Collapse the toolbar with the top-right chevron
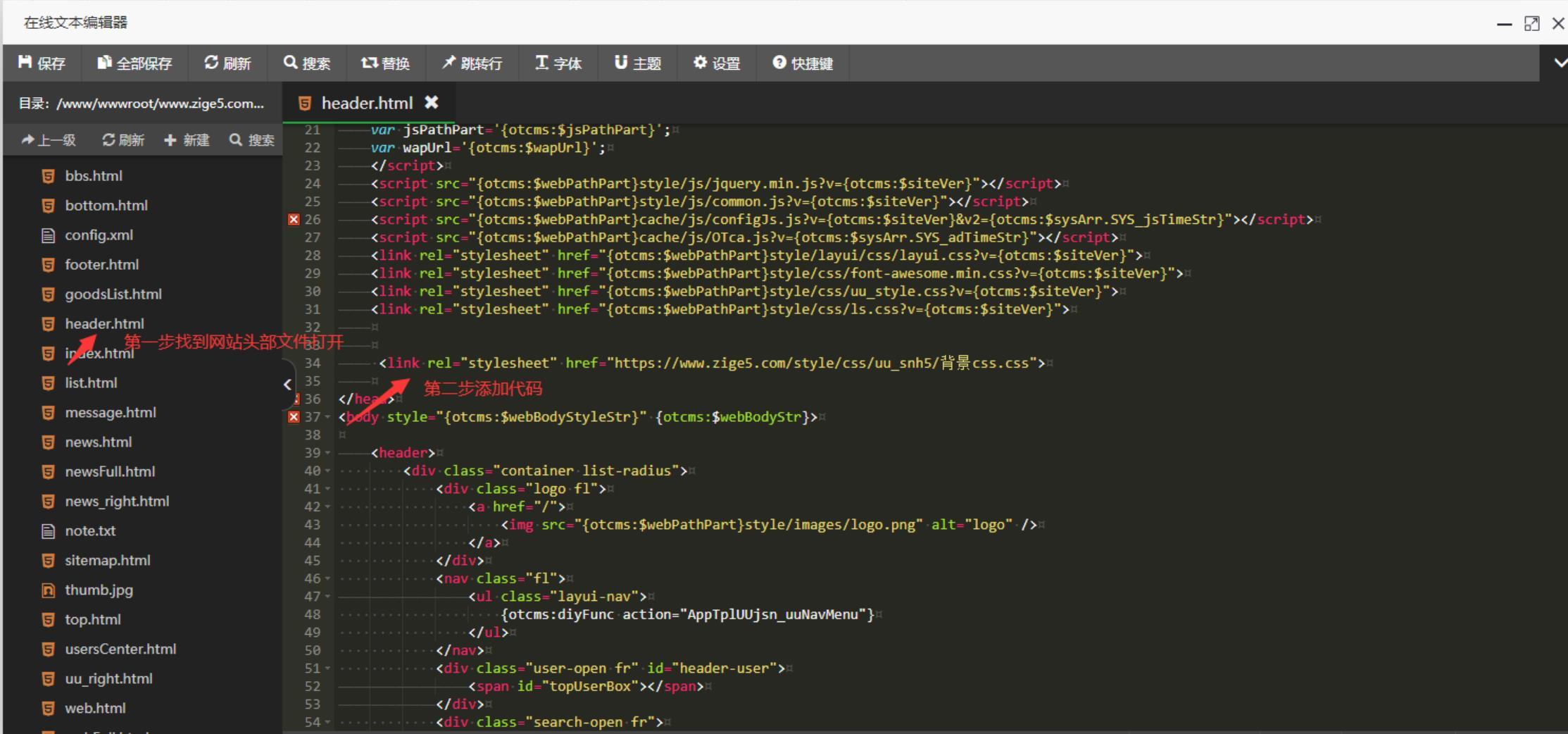The width and height of the screenshot is (1568, 734). pyautogui.click(x=1560, y=63)
